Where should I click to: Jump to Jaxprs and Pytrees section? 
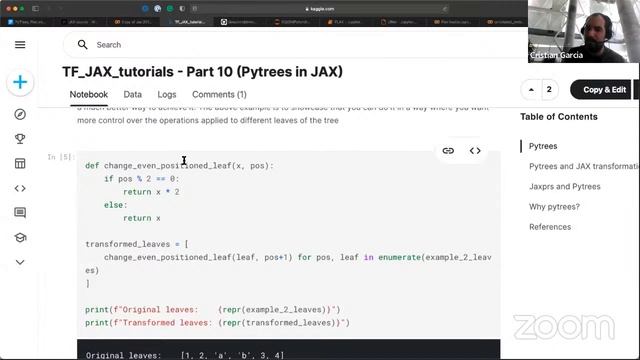(x=564, y=187)
